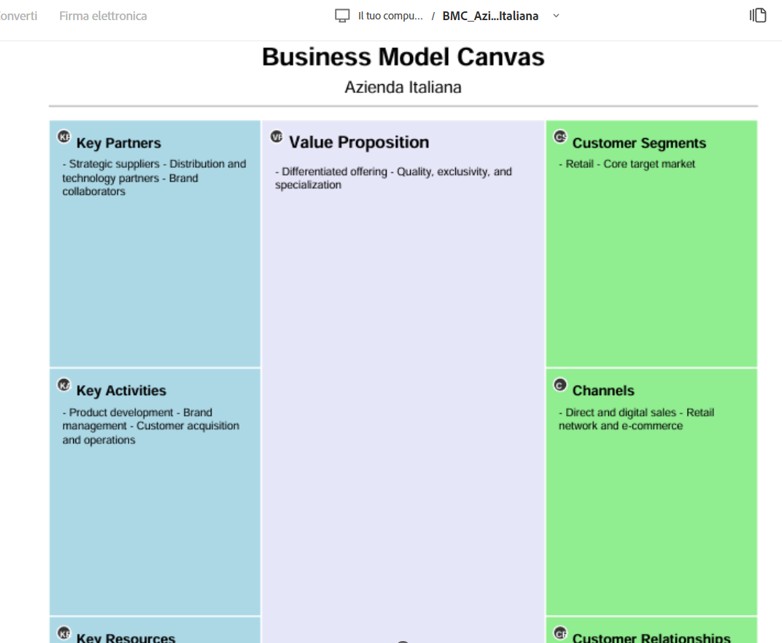This screenshot has width=782, height=643.
Task: Click the computer monitor location icon
Action: click(342, 15)
